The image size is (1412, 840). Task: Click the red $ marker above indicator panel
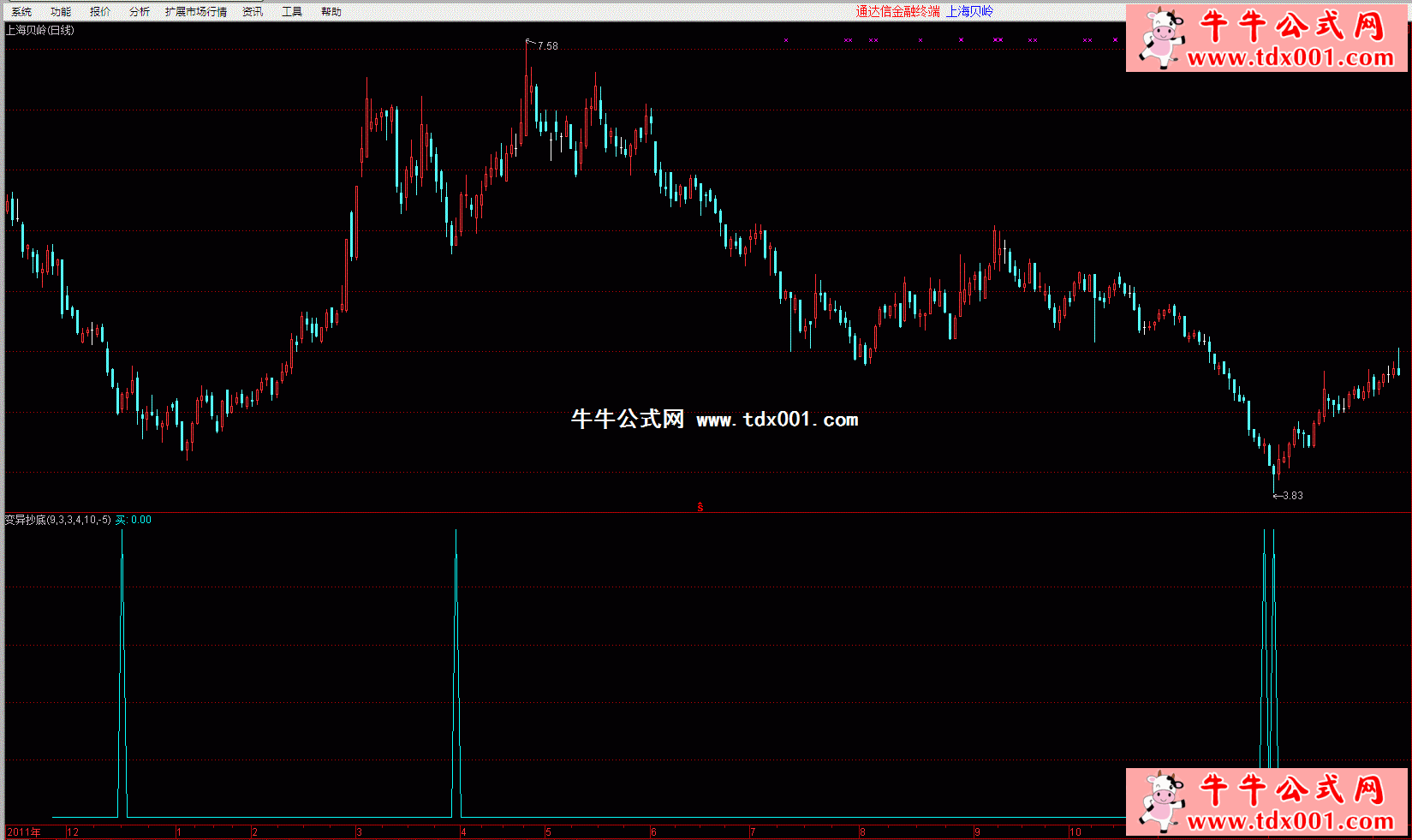point(700,507)
